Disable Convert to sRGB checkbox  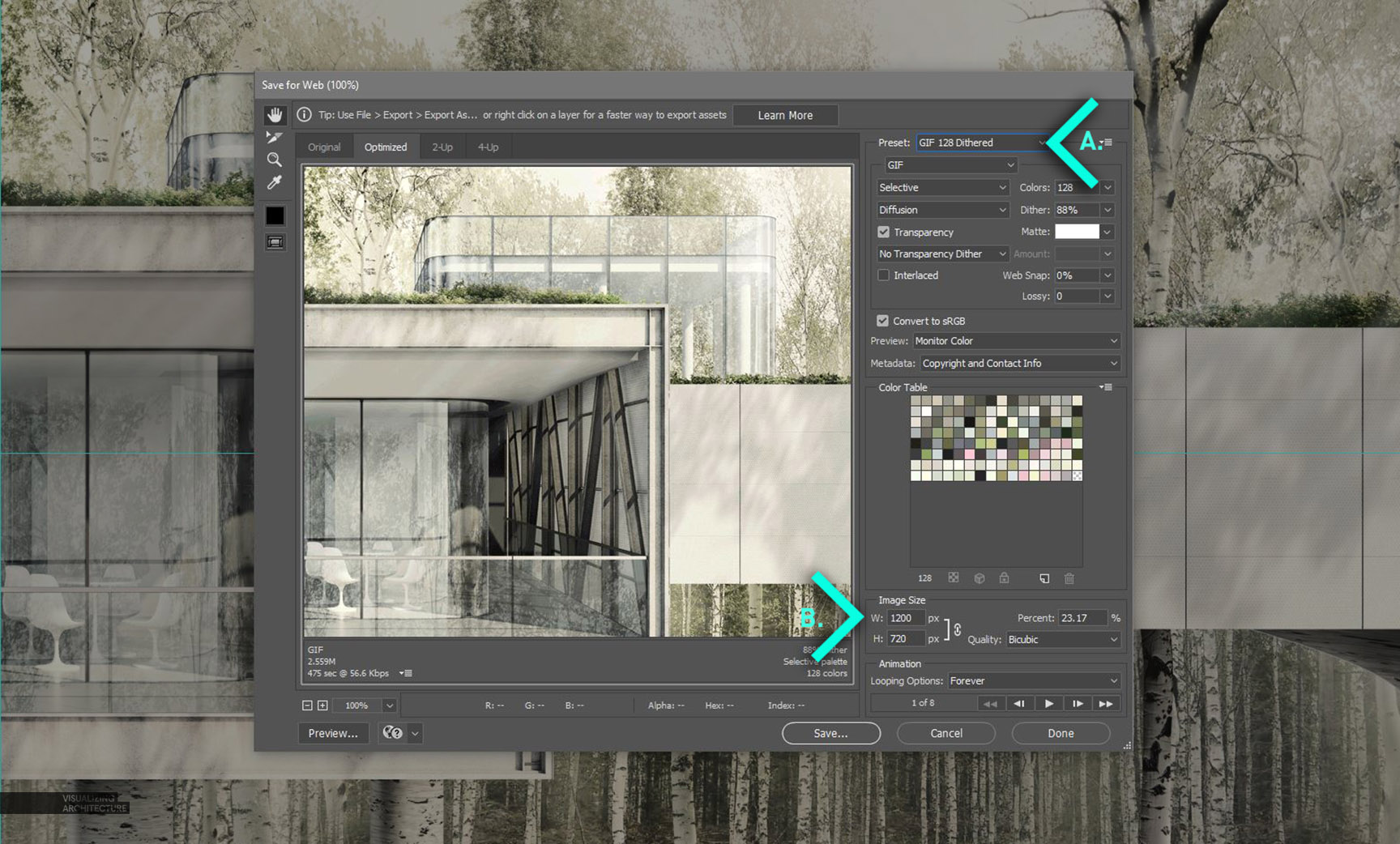(883, 321)
